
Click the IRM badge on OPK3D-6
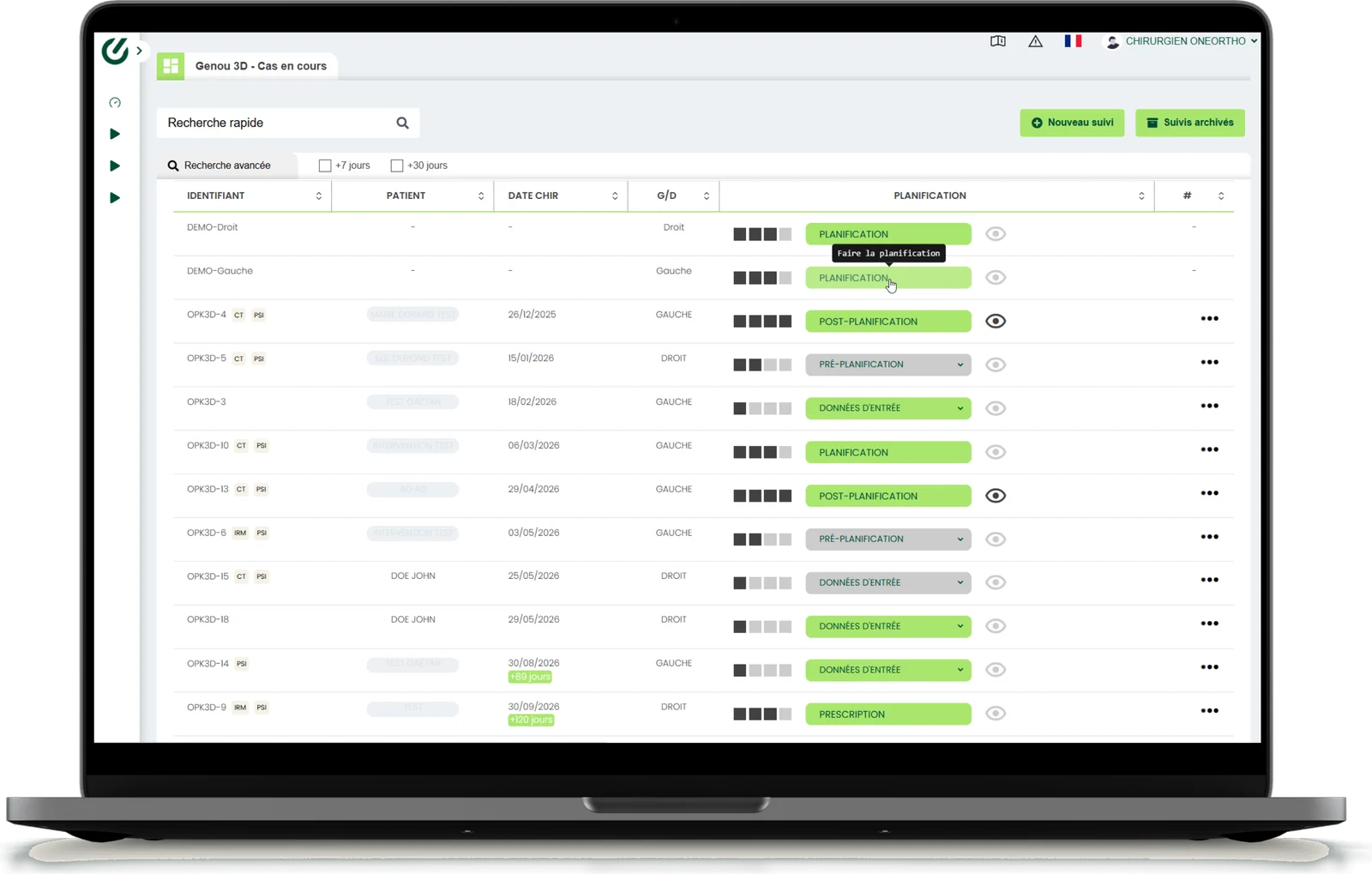point(240,533)
